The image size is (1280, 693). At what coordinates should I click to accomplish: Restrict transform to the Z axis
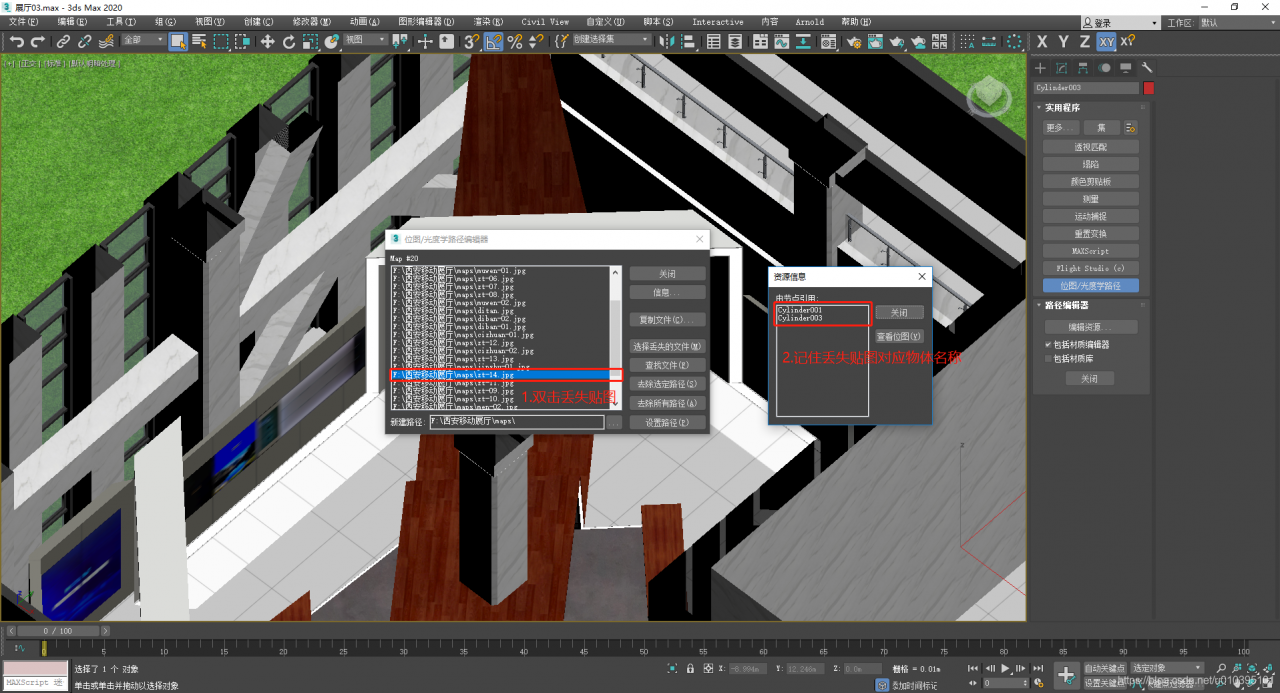pos(1084,41)
